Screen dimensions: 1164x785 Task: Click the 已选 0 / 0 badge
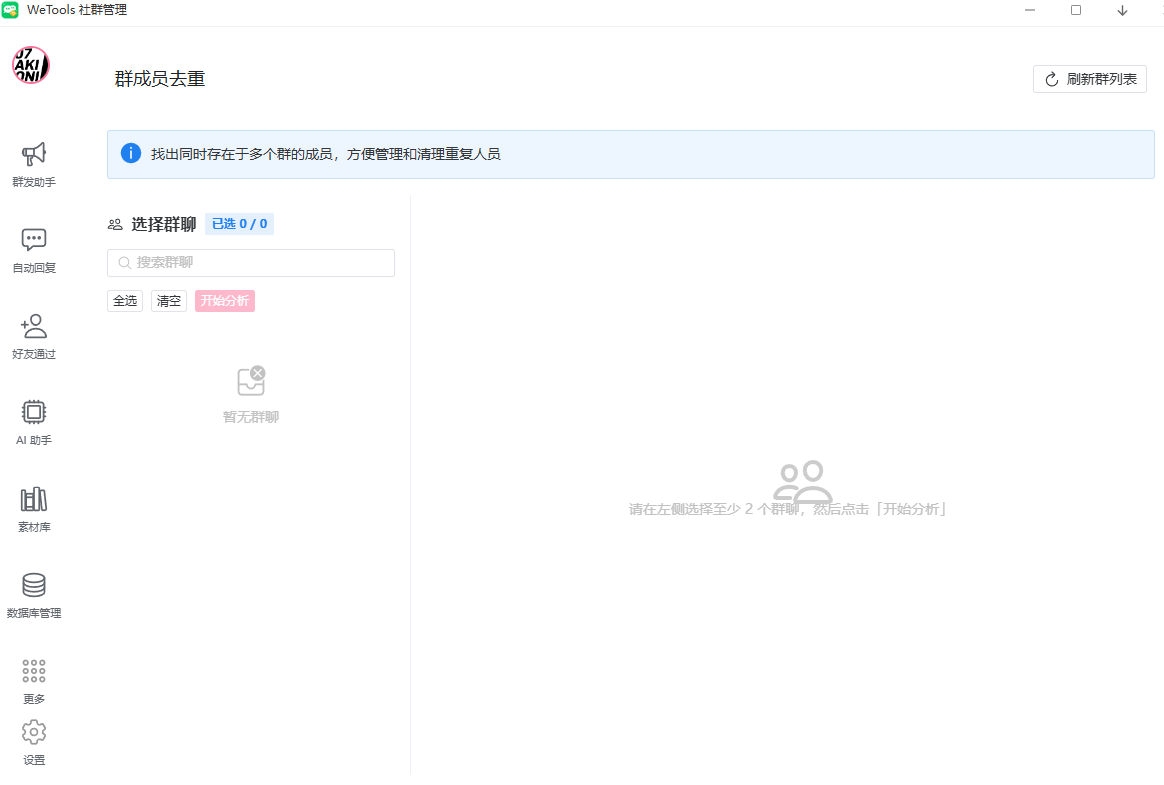pos(239,224)
